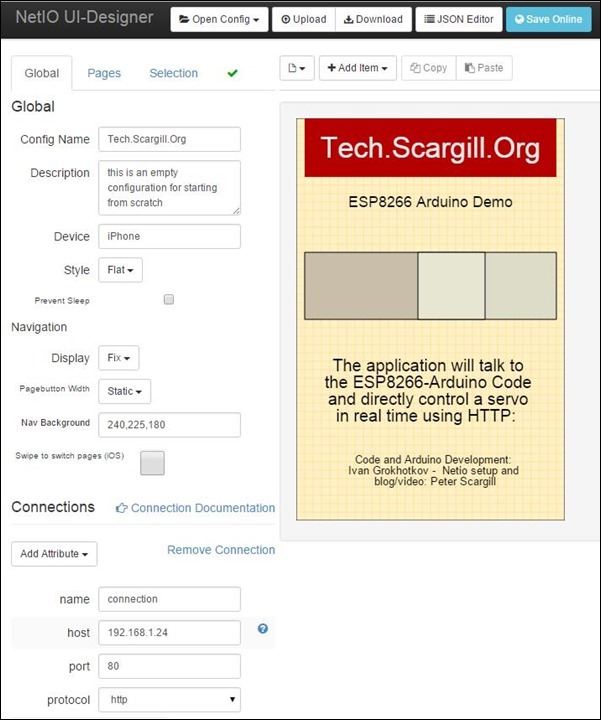Image resolution: width=601 pixels, height=720 pixels.
Task: Click the Remove Connection link
Action: coord(220,550)
